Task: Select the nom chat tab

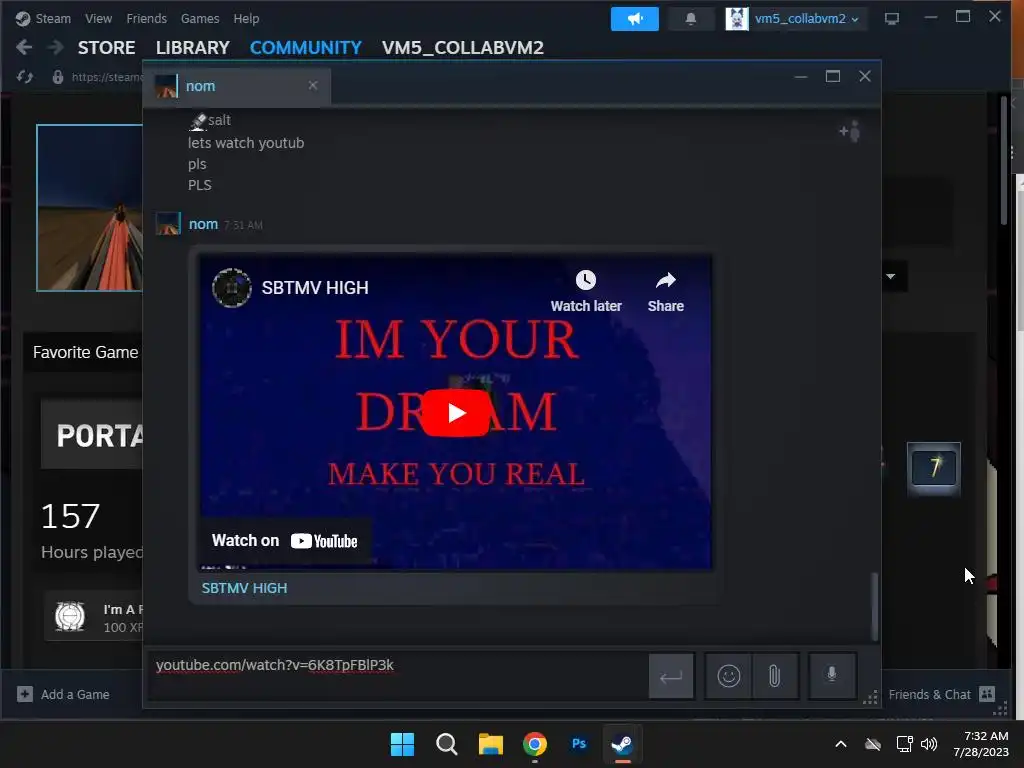Action: point(236,86)
